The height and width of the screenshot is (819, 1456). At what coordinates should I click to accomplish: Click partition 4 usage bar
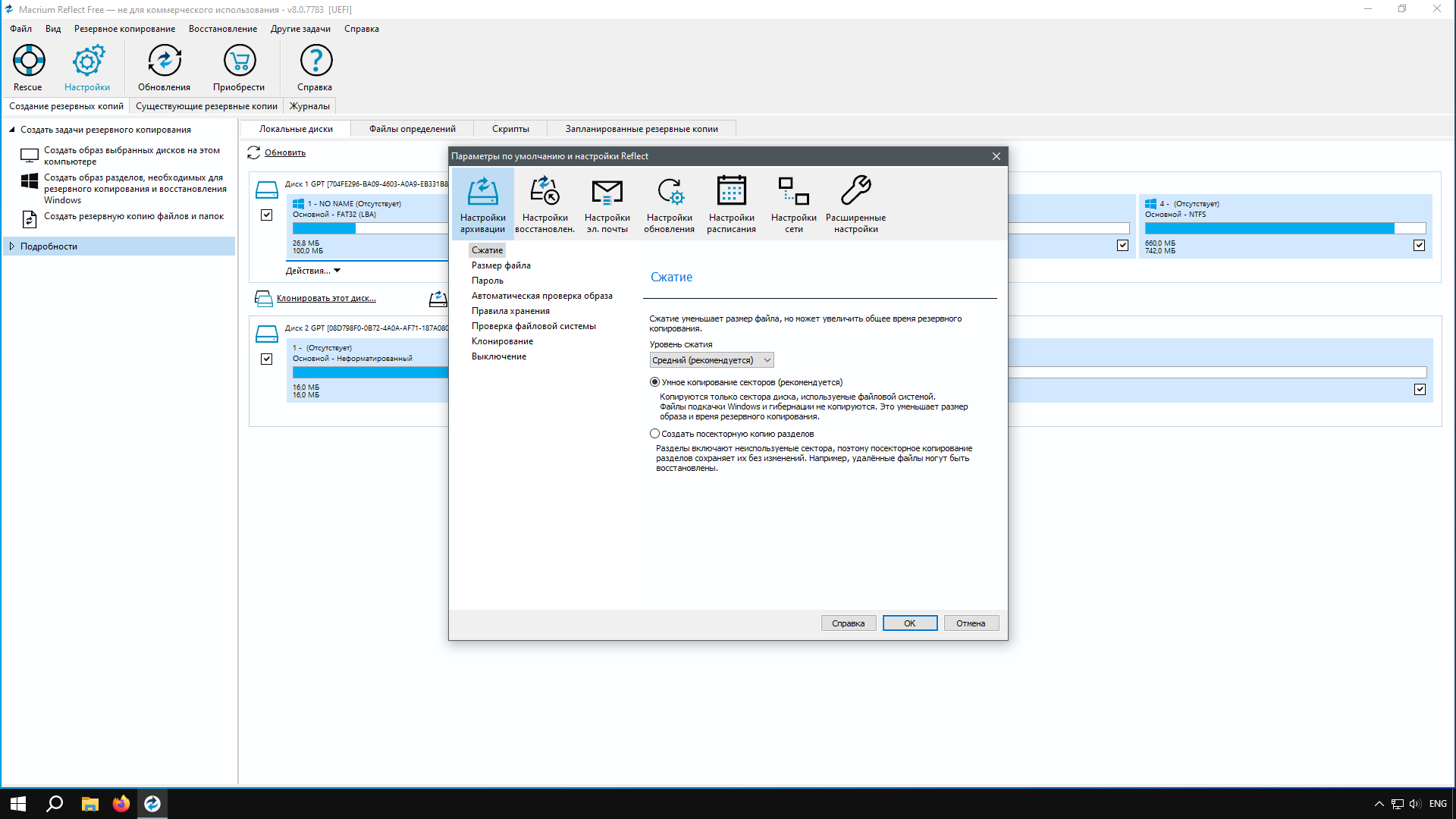point(1285,228)
